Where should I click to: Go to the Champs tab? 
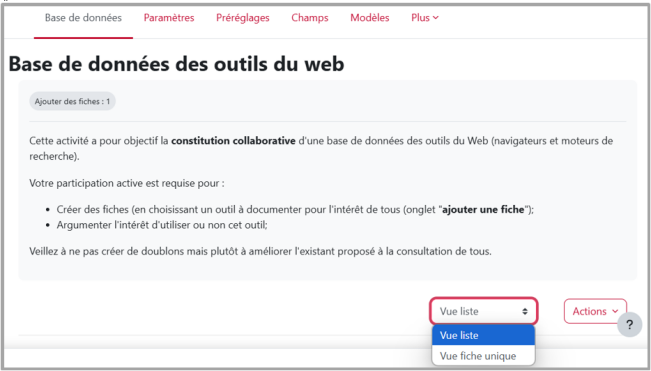310,18
